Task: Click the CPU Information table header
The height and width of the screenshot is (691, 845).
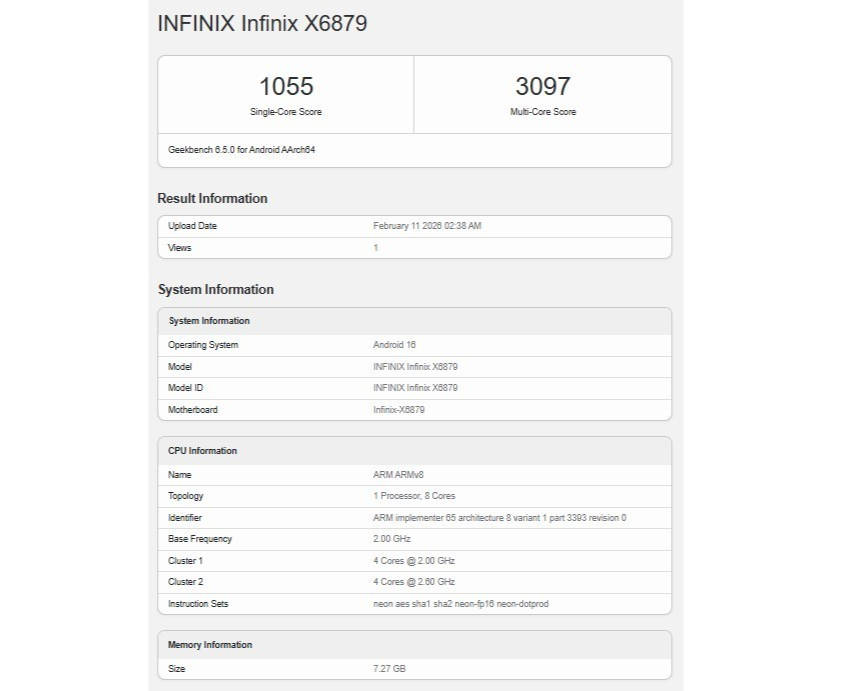Action: (x=203, y=451)
